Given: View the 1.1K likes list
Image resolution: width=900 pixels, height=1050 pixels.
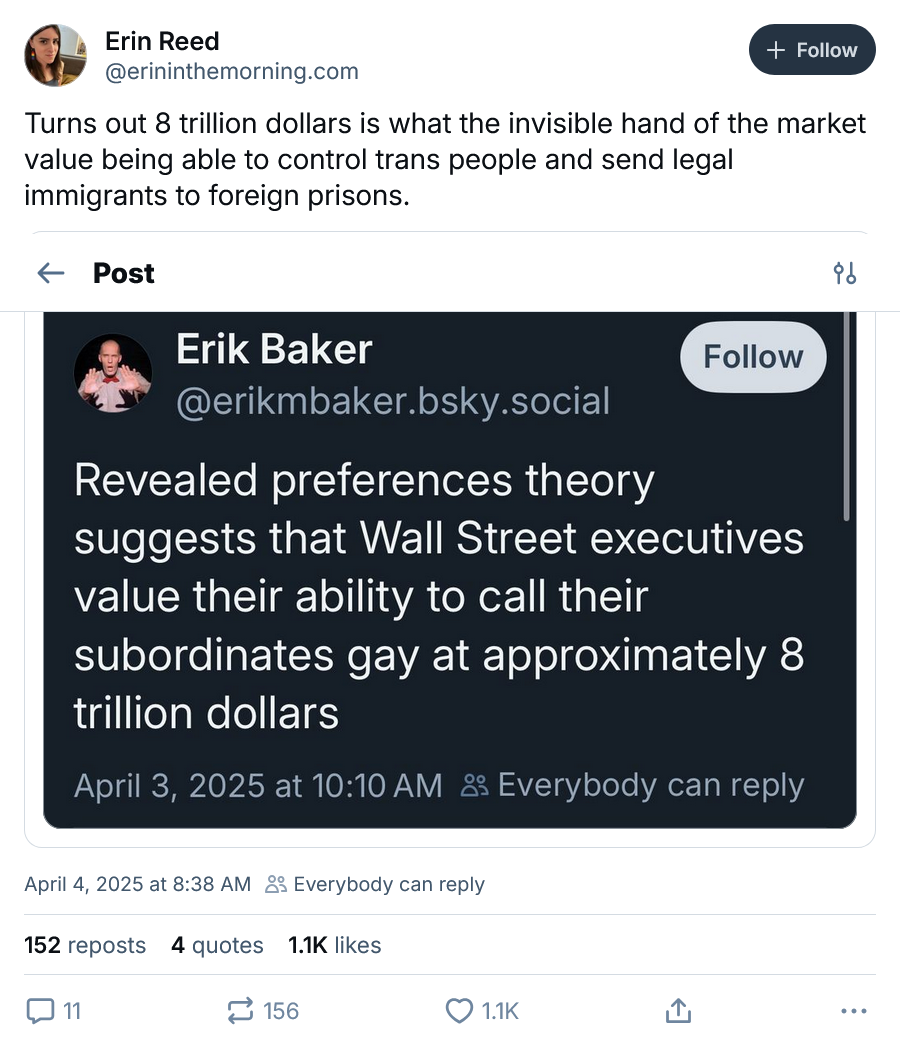Looking at the screenshot, I should [334, 945].
